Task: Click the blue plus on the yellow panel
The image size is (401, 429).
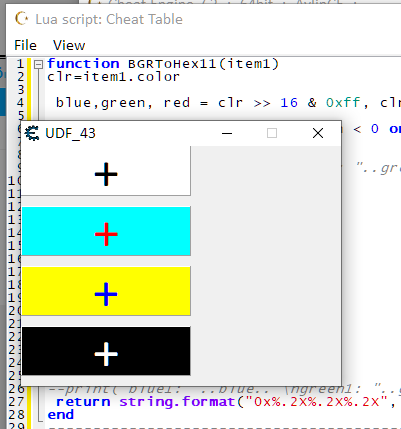Action: pos(106,294)
